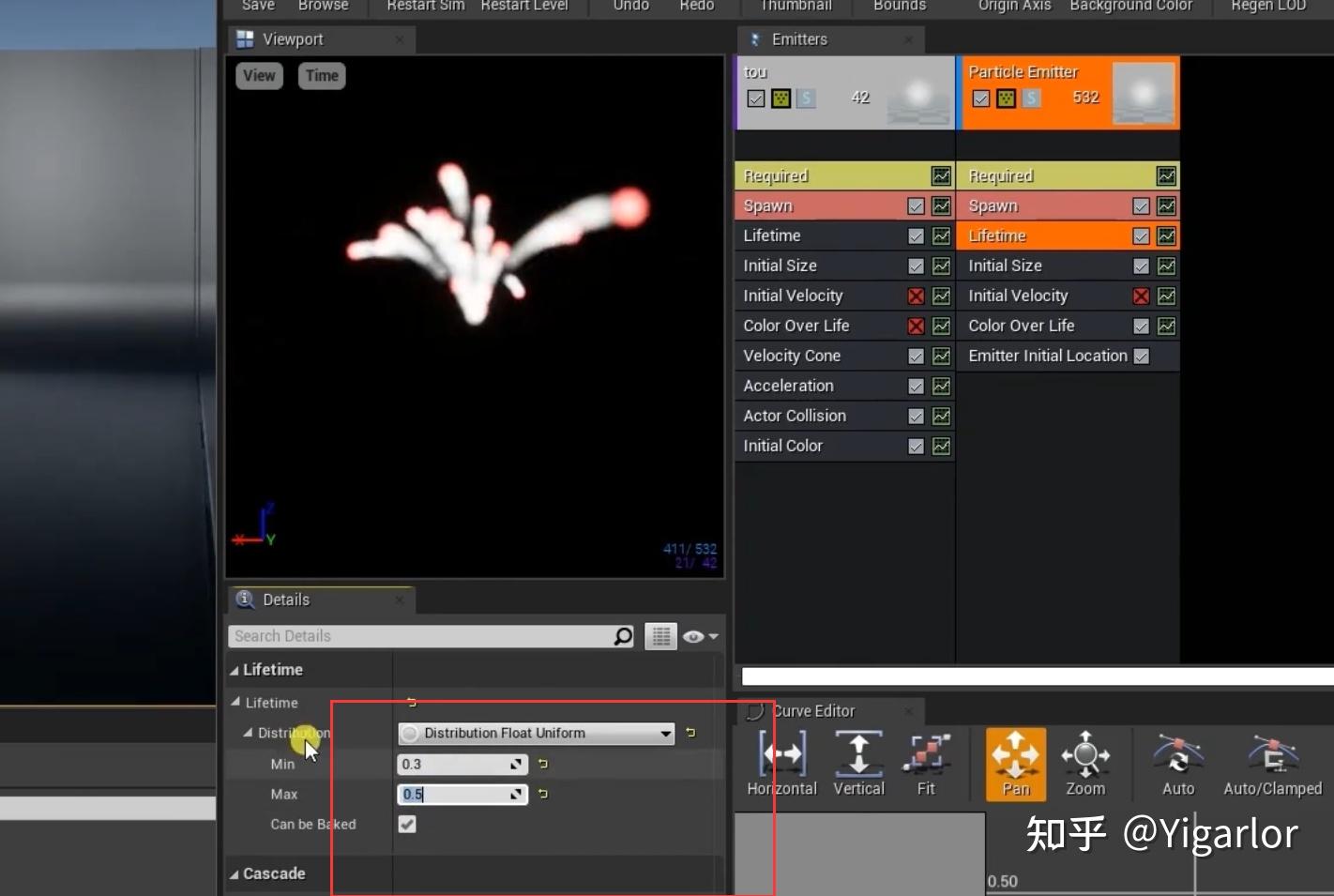This screenshot has width=1334, height=896.
Task: Activate Pan mode in Curve Editor
Action: (1016, 764)
